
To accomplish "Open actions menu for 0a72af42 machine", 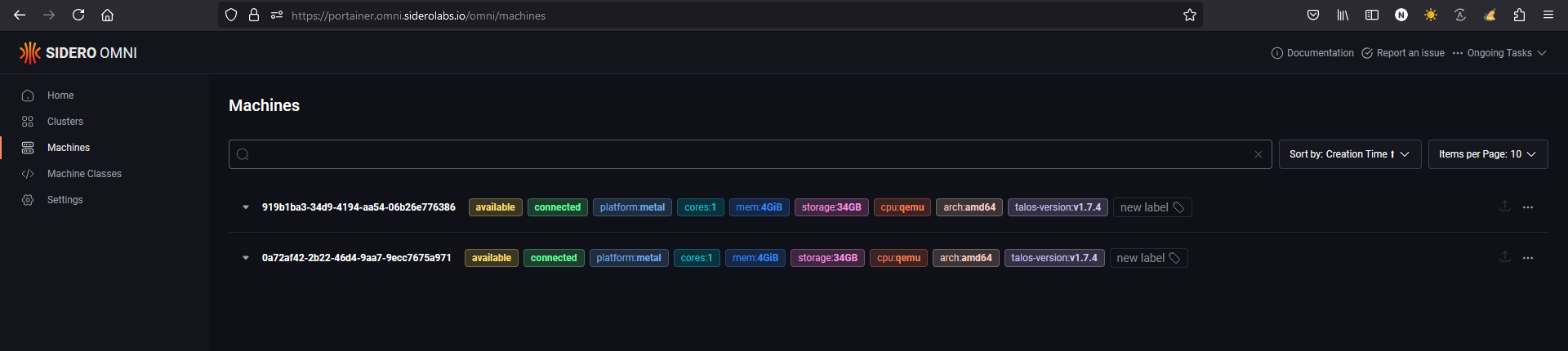I will 1528,258.
